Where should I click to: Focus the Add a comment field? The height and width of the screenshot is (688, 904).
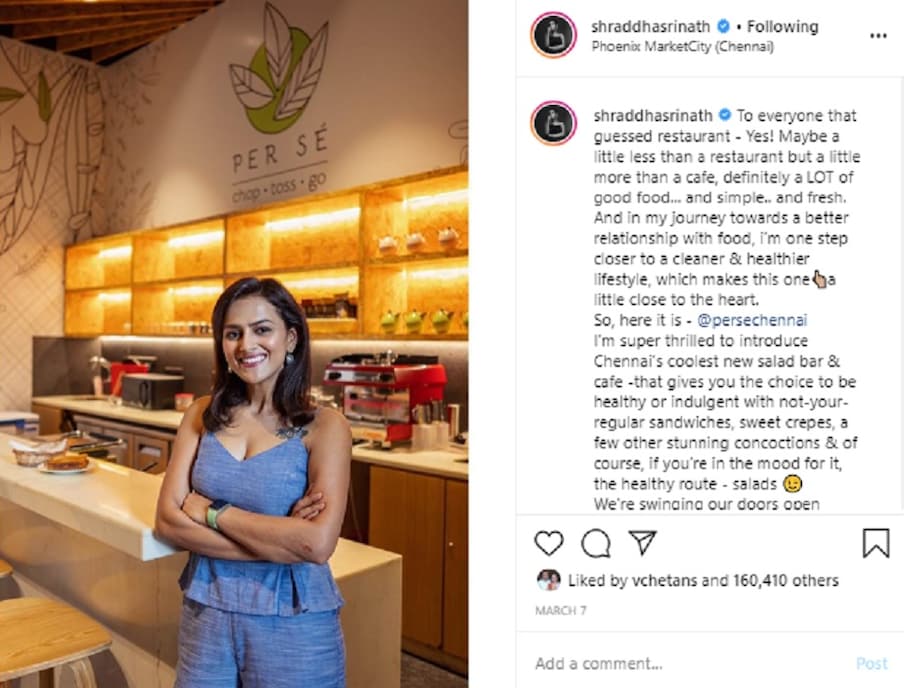click(x=686, y=664)
